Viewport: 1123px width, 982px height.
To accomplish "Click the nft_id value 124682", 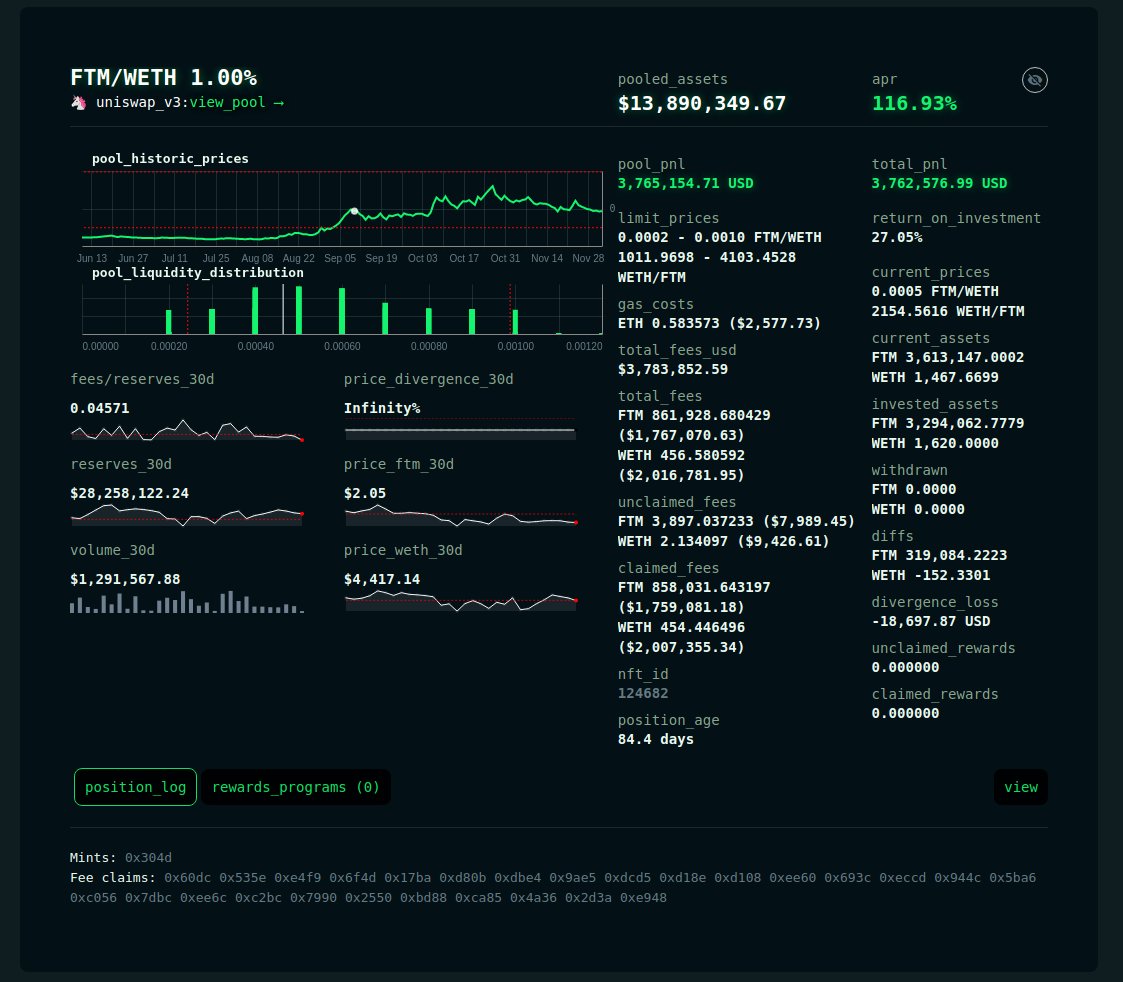I will coord(643,693).
